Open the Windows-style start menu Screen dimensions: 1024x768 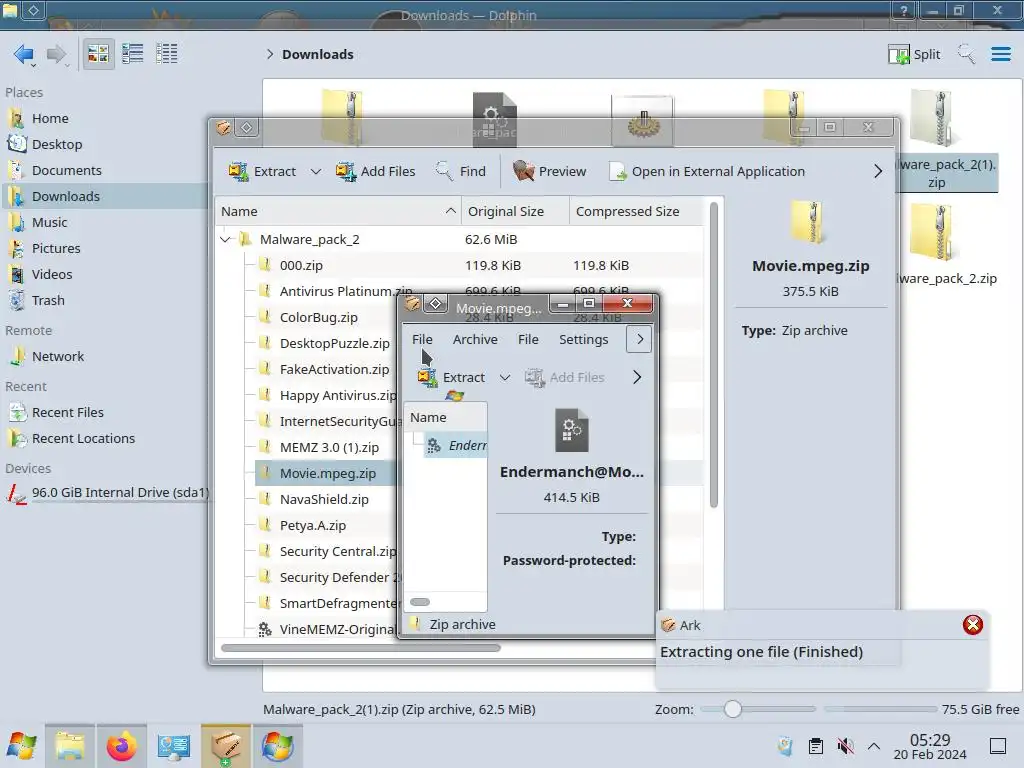tap(22, 746)
